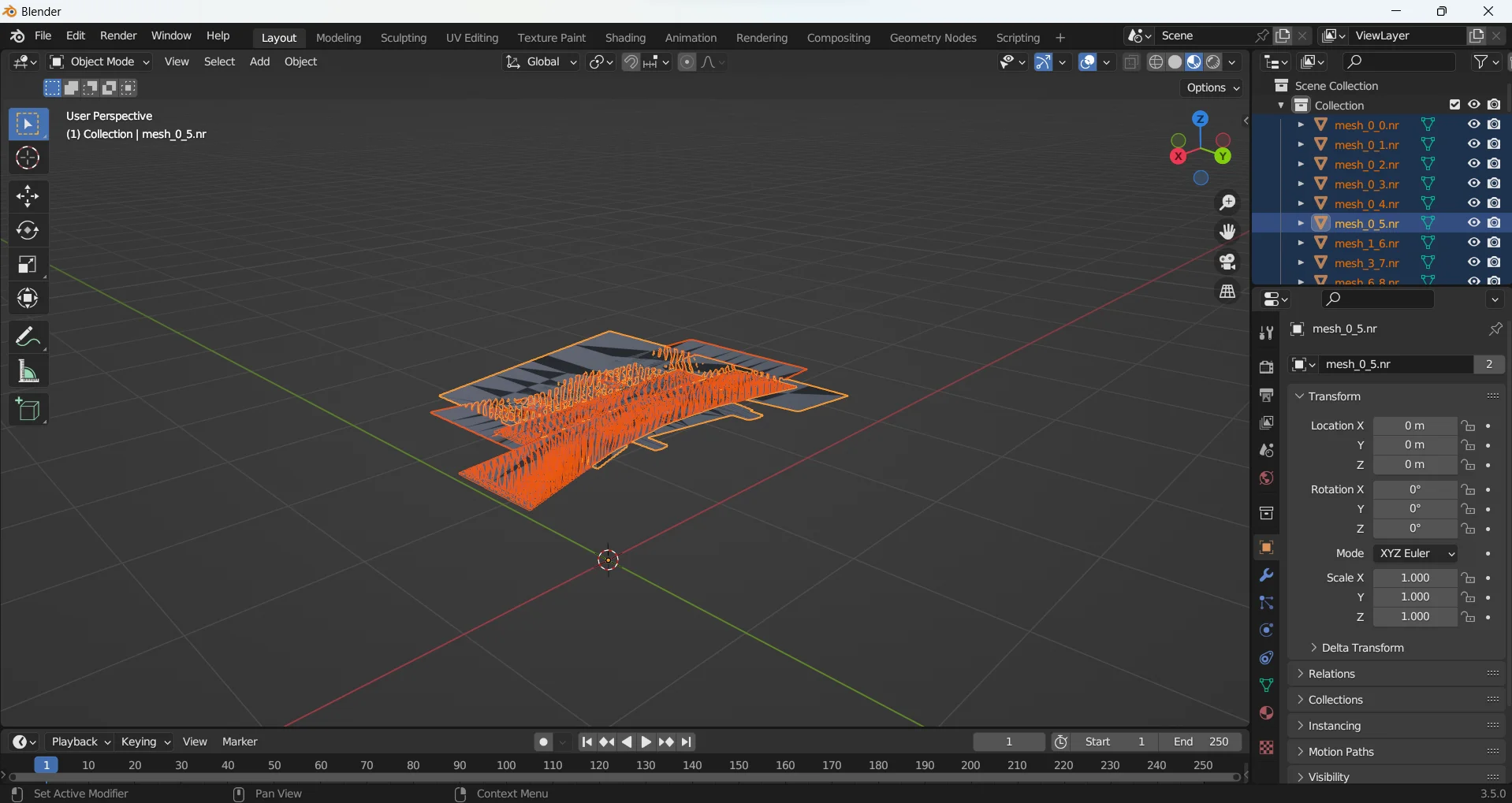Toggle camera view in viewport
Screen dimensions: 1512x803
[1227, 262]
